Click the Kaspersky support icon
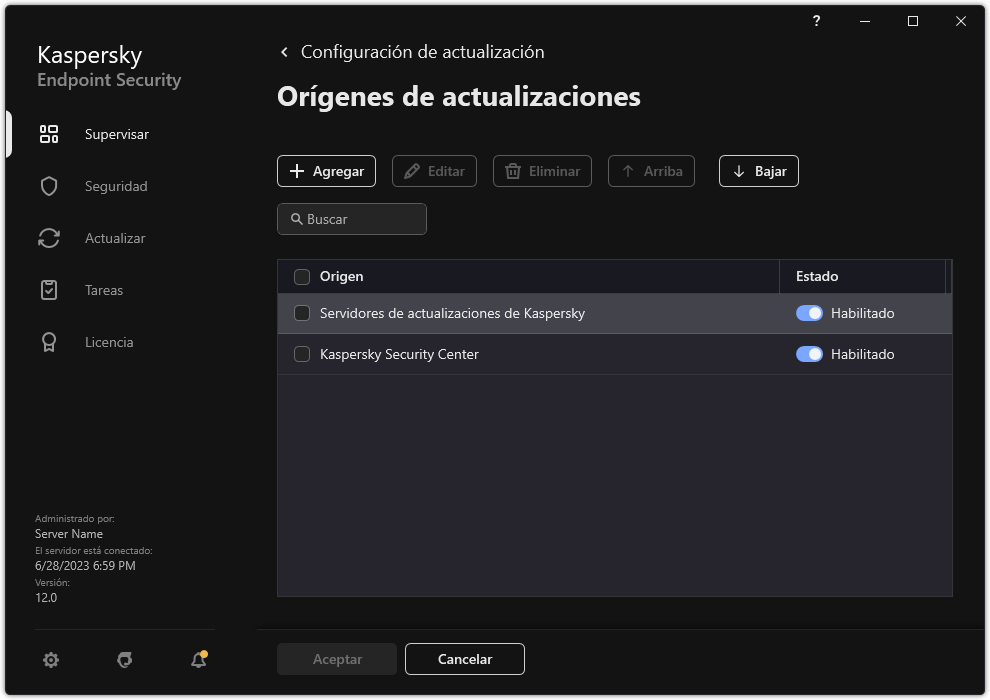Screen dimensions: 990x700 tap(124, 660)
